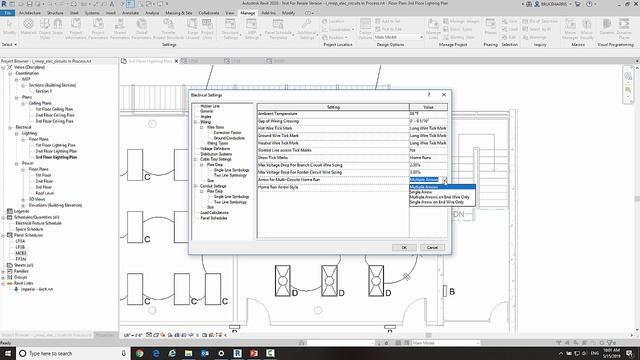Choose Single Arrow from the dropdown list
The height and width of the screenshot is (360, 640).
(421, 192)
